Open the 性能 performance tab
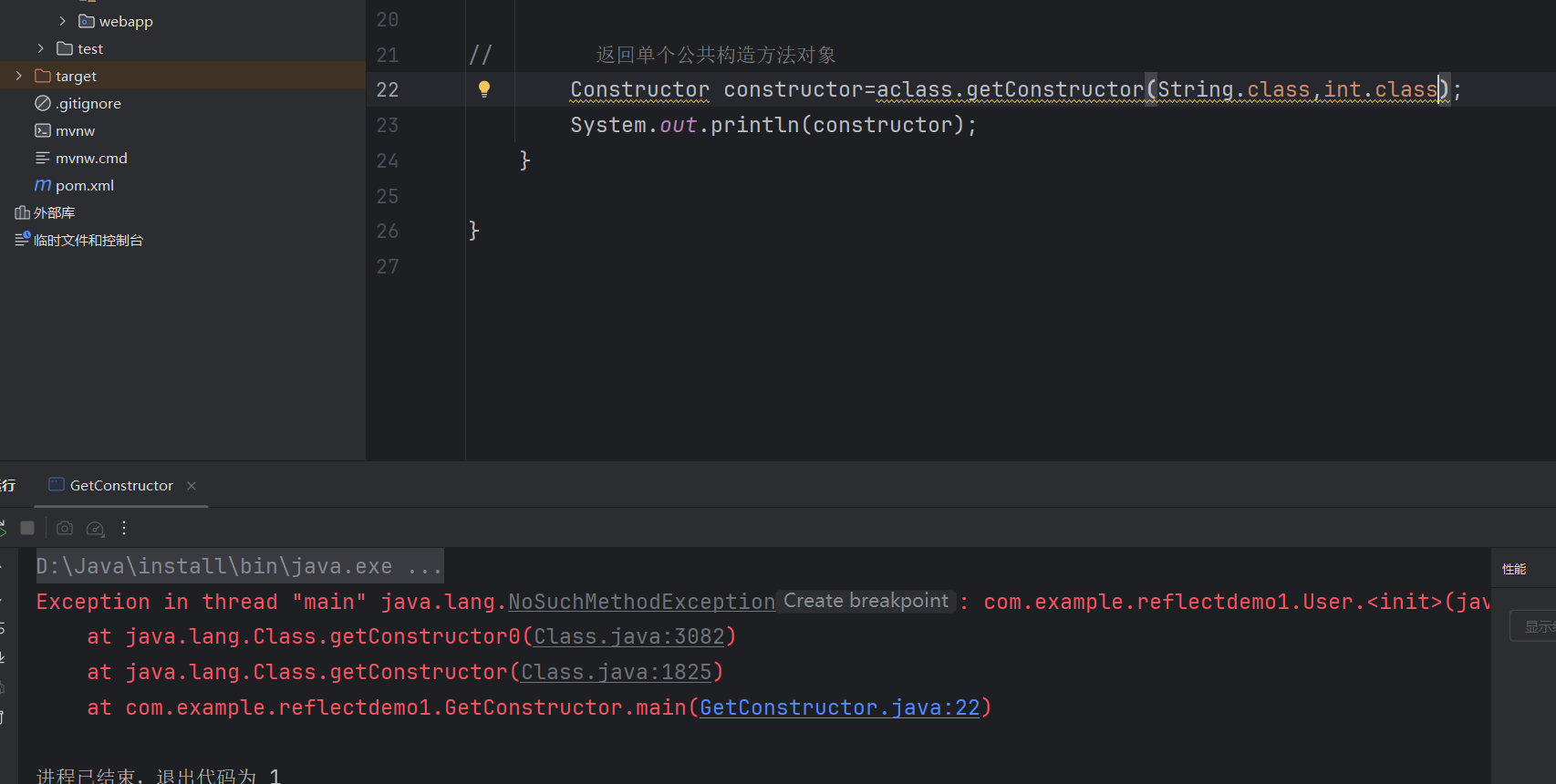Image resolution: width=1556 pixels, height=784 pixels. click(x=1514, y=569)
